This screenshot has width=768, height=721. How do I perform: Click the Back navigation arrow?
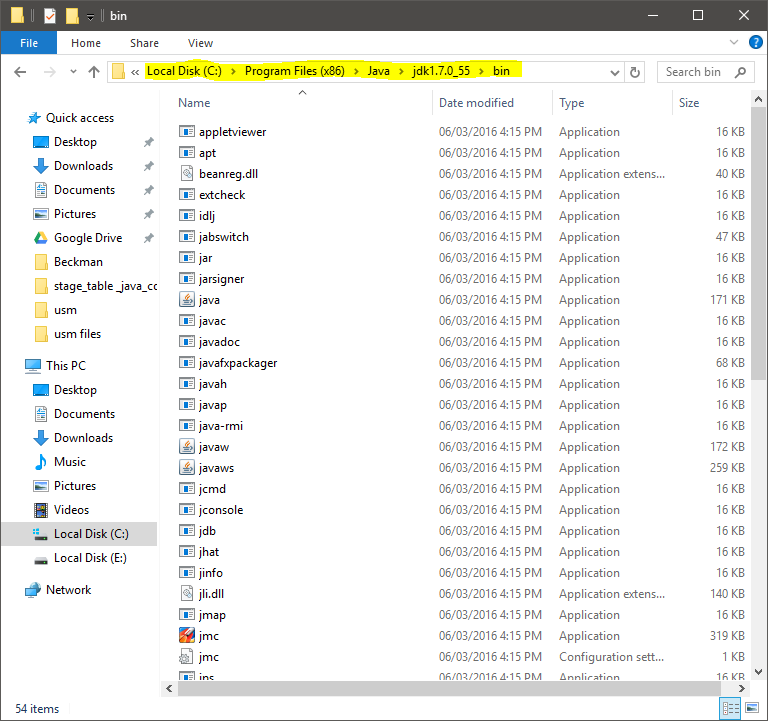tap(20, 72)
